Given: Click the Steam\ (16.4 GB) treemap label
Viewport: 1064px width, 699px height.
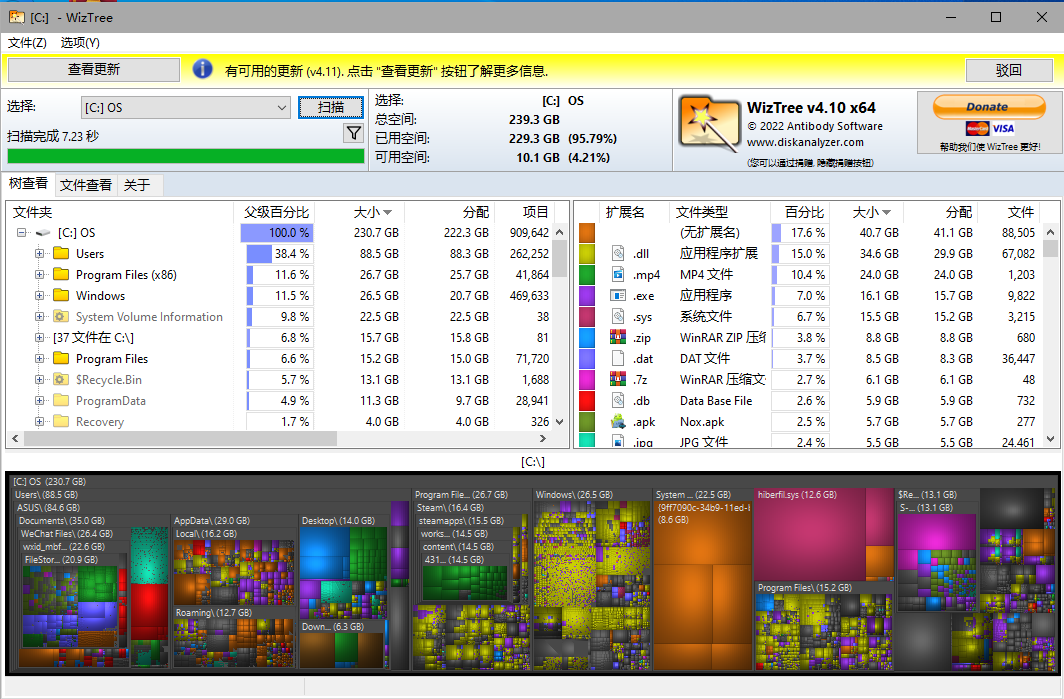Looking at the screenshot, I should point(450,508).
